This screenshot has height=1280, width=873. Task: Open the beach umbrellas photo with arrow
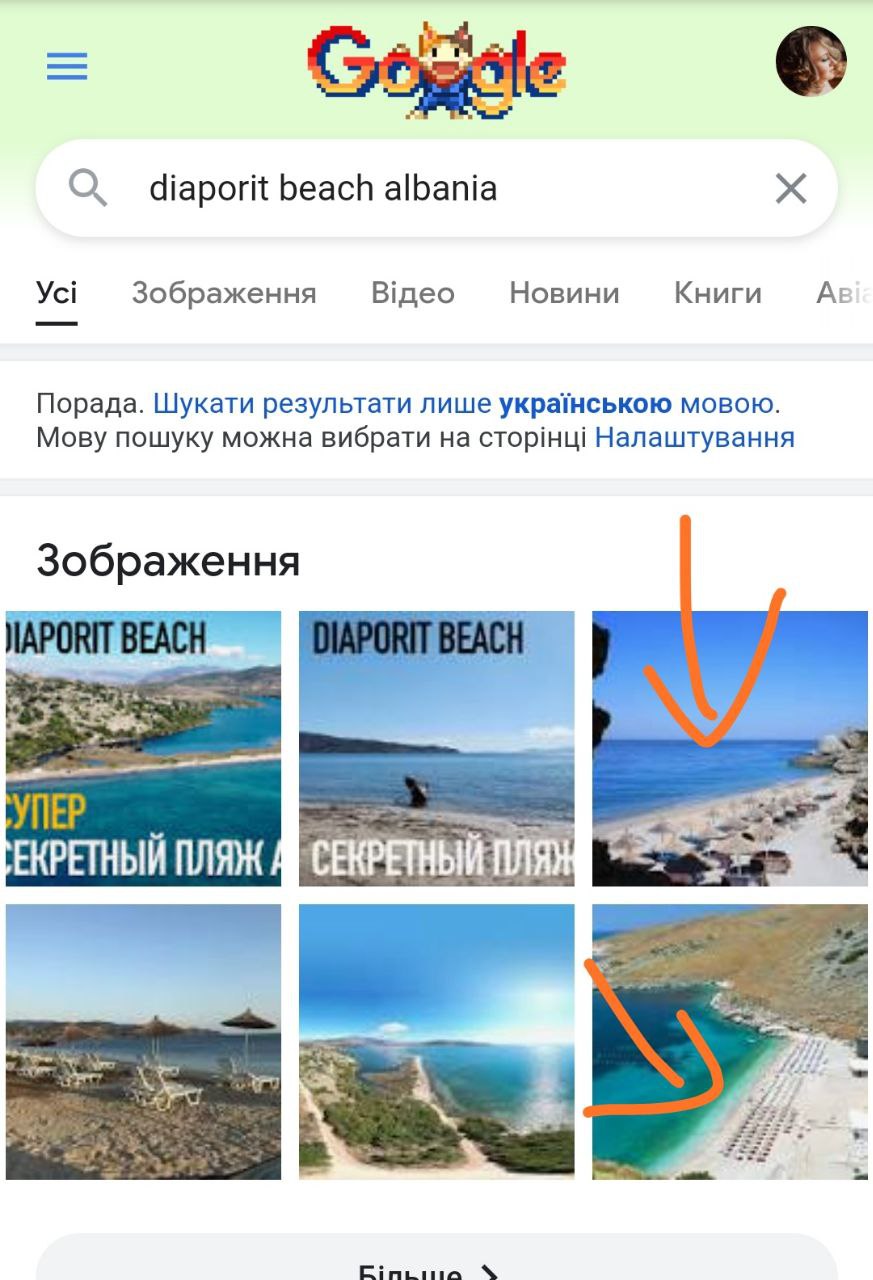(730, 749)
